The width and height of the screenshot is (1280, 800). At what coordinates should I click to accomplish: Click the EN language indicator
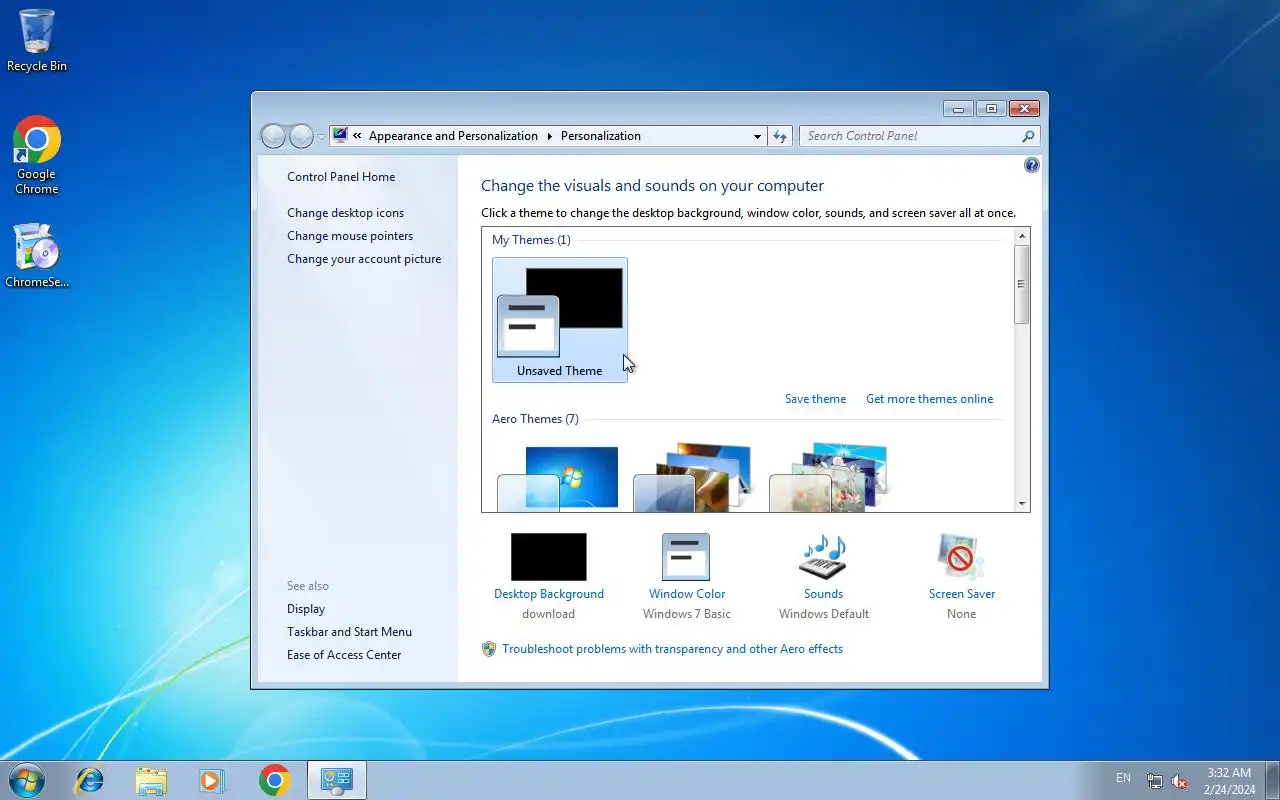(1123, 778)
